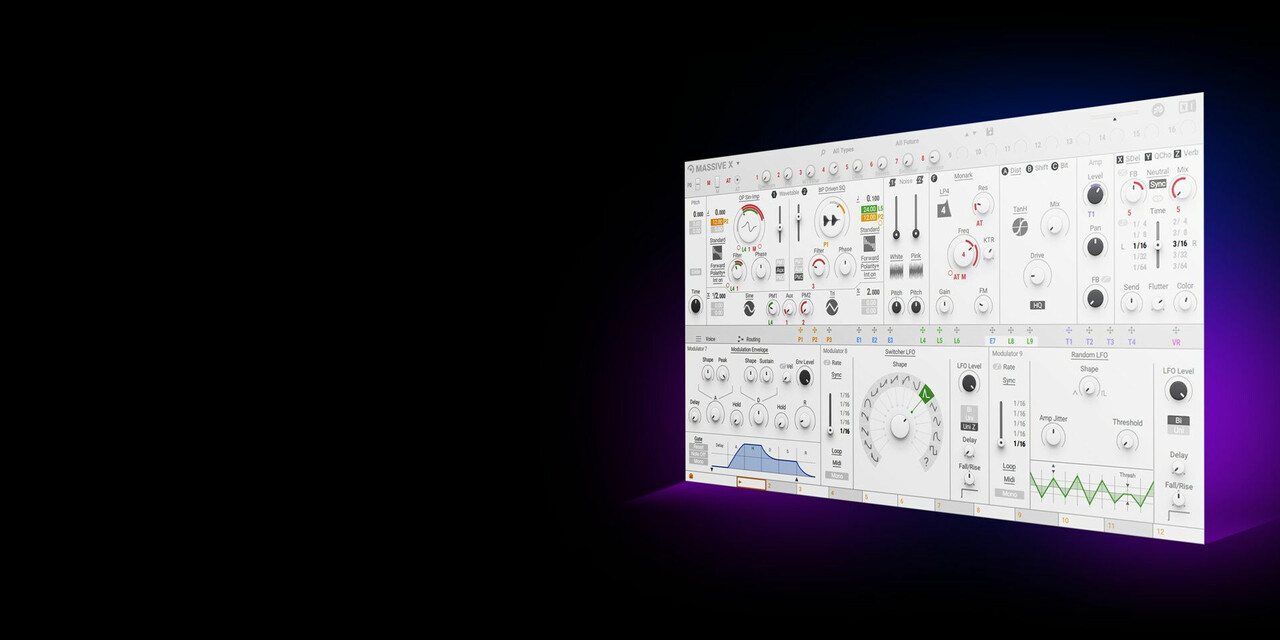
Task: Select the Sine oscillator waveform icon
Action: click(747, 308)
